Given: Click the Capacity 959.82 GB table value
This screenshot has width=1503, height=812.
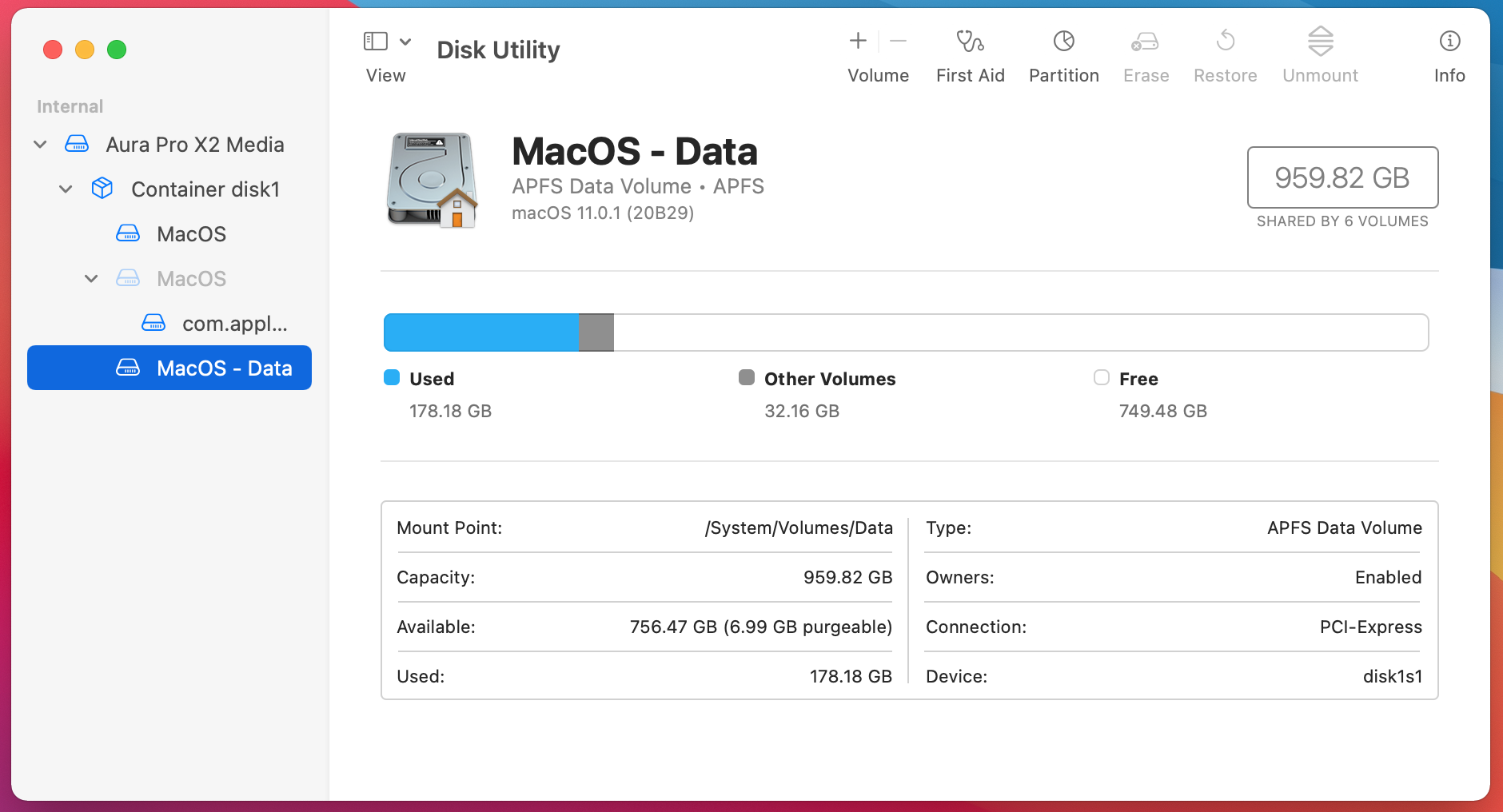Looking at the screenshot, I should coord(848,577).
